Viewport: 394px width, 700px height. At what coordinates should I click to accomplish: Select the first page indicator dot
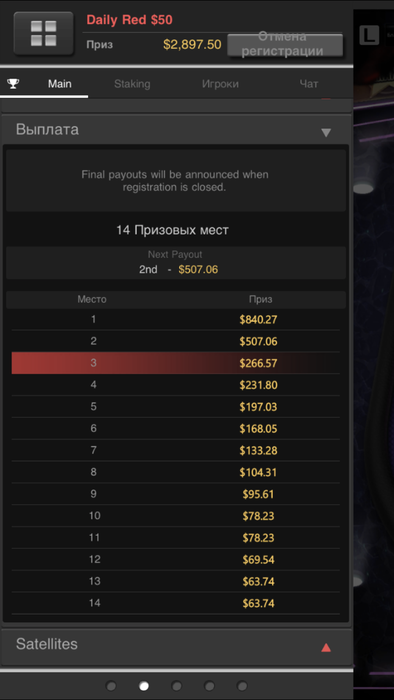click(111, 686)
